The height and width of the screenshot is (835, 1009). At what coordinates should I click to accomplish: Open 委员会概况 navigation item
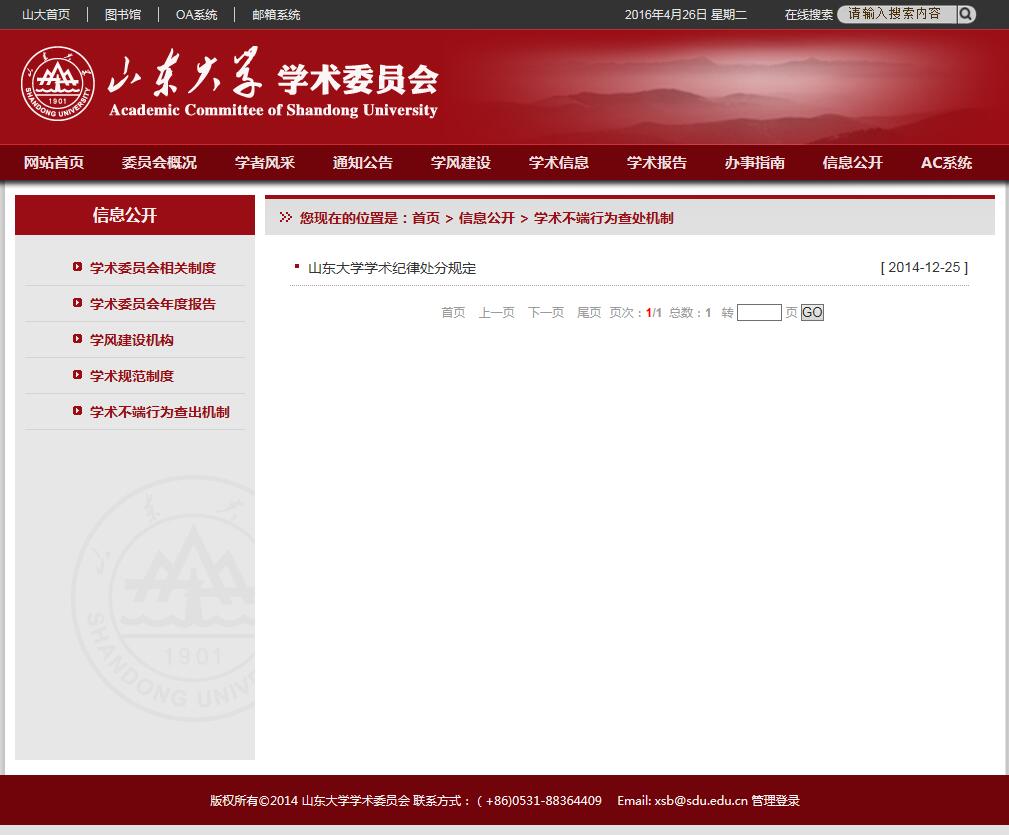point(159,163)
